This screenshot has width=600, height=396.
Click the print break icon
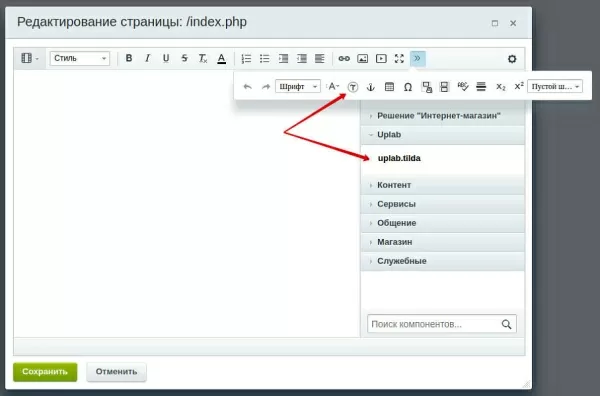pyautogui.click(x=426, y=87)
